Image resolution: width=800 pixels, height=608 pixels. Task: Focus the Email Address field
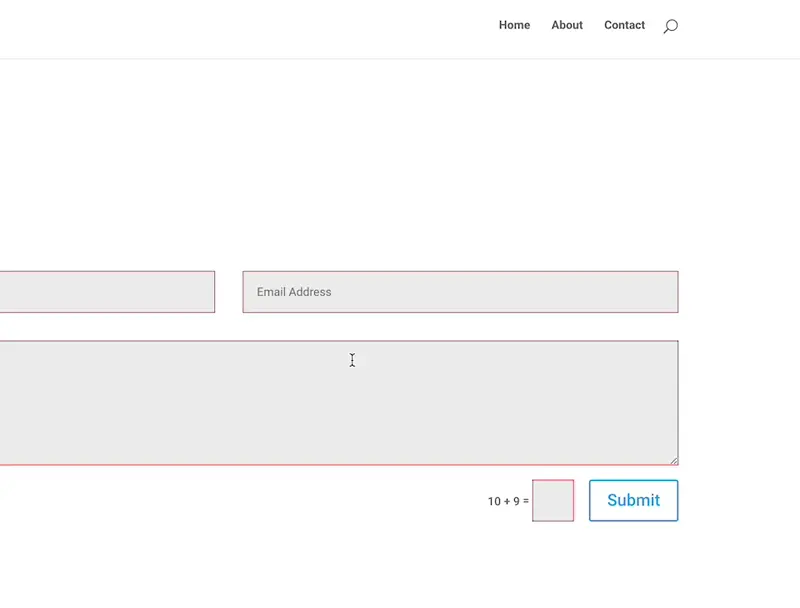(460, 292)
